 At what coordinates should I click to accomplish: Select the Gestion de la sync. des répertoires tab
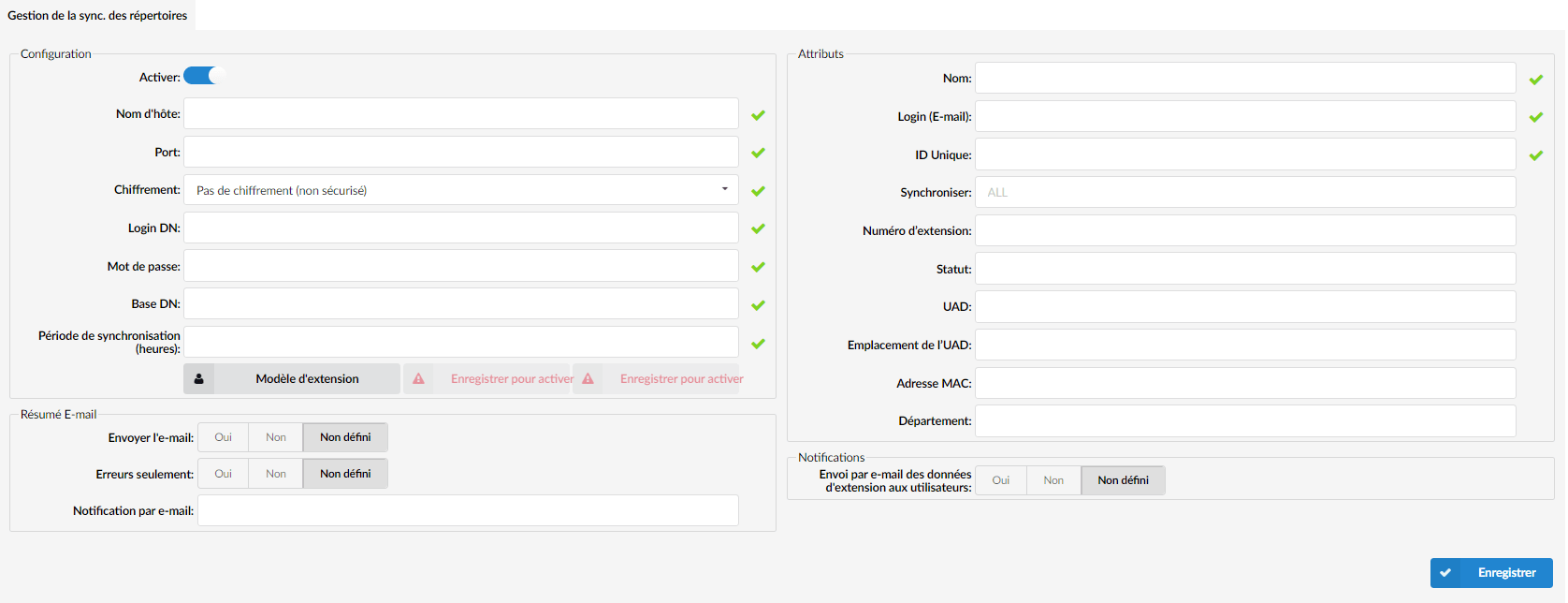tap(97, 15)
